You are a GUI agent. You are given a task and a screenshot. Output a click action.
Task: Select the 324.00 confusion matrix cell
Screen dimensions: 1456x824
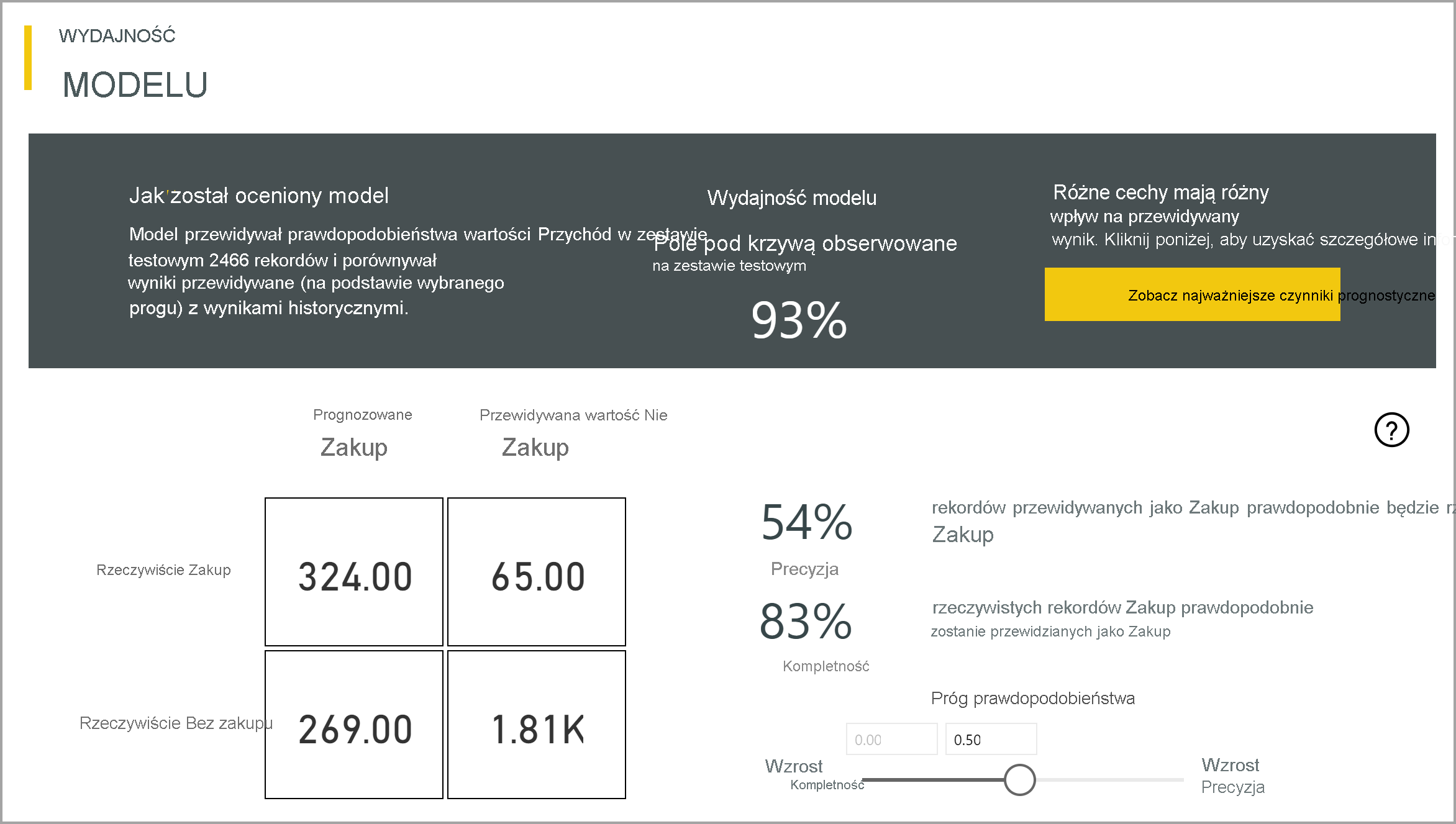(x=354, y=572)
